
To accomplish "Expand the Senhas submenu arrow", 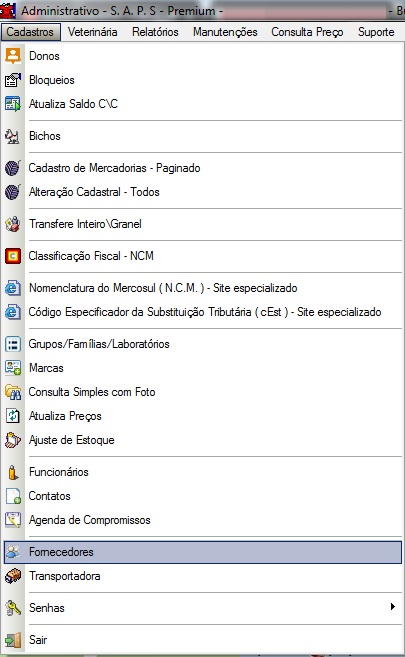I will point(392,607).
